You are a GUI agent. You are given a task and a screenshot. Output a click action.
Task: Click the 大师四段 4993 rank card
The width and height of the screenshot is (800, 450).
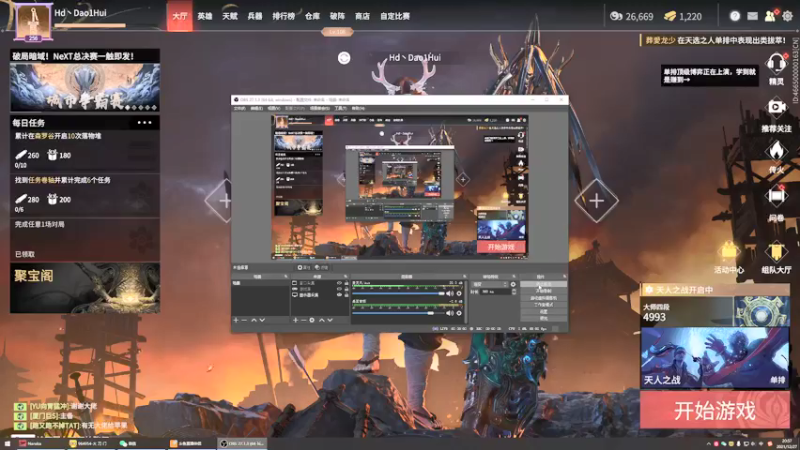(x=715, y=311)
